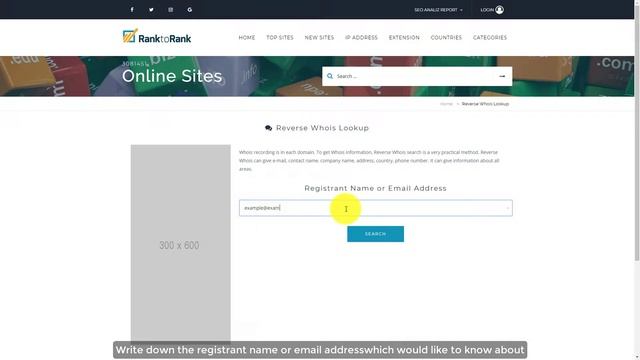Click the chat icon beside Reverse Whois Lookup
This screenshot has width=640, height=360.
(x=269, y=128)
